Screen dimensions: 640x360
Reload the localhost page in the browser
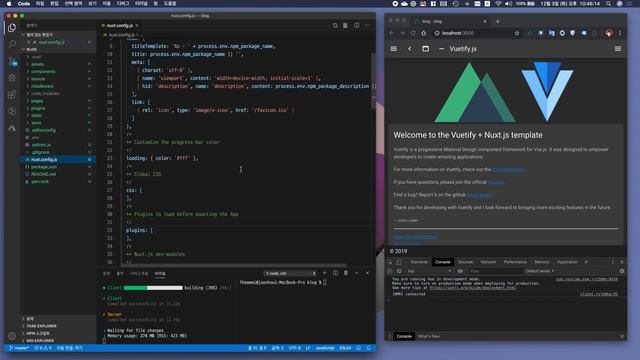(x=413, y=33)
